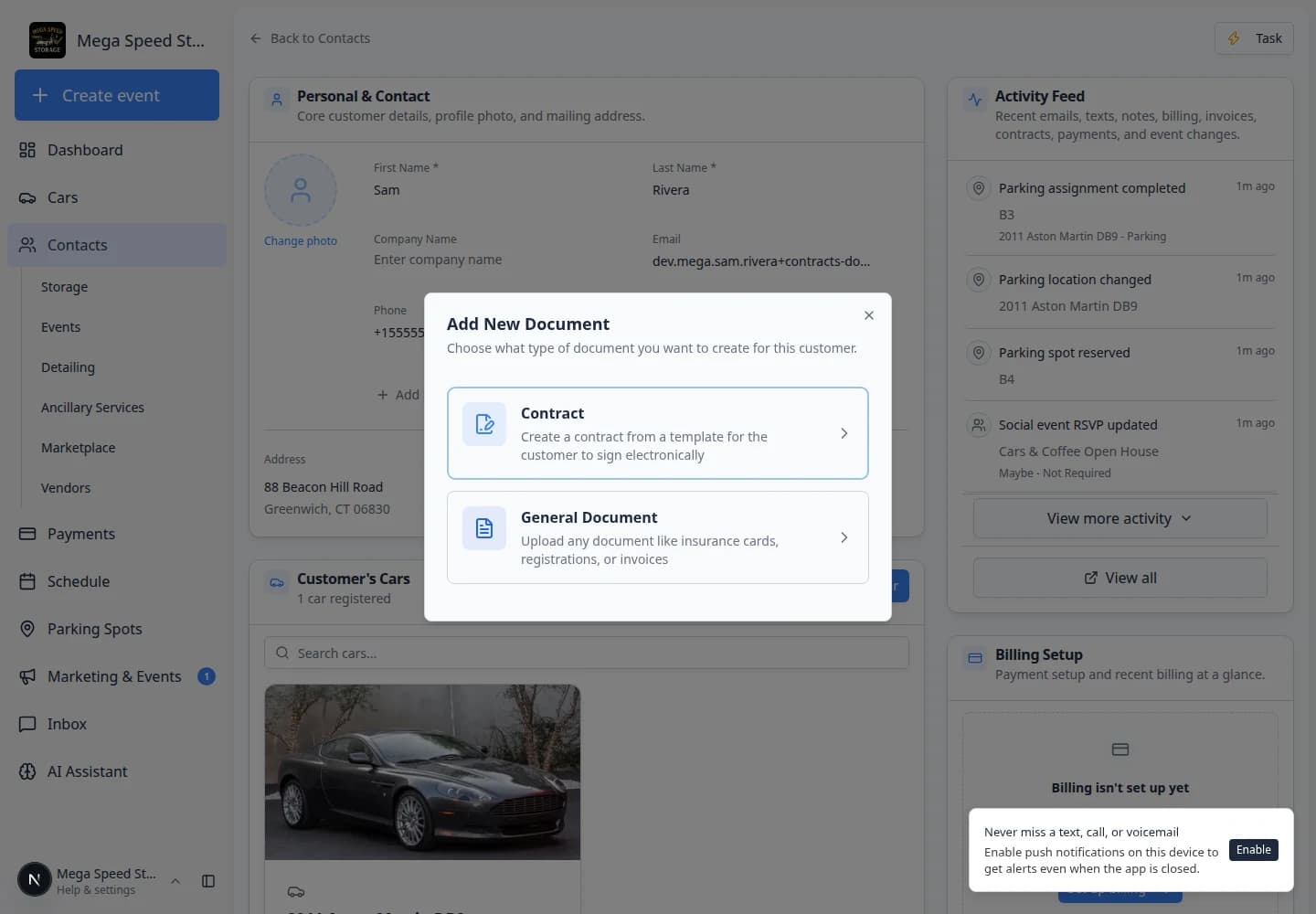
Task: Click the Create event button
Action: coord(117,95)
